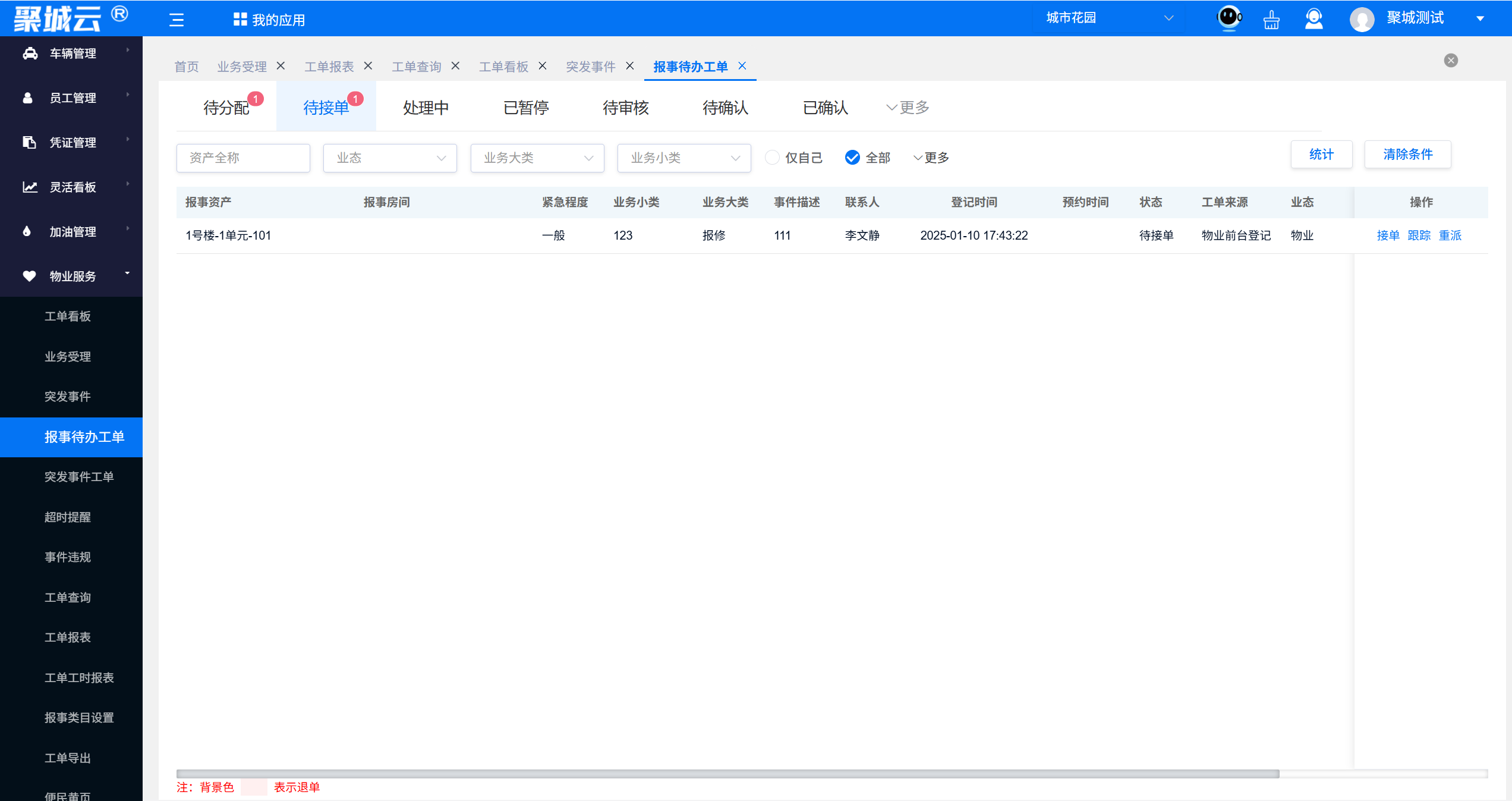Open 加油管理 droplet icon menu
Image resolution: width=1512 pixels, height=801 pixels.
pyautogui.click(x=27, y=232)
